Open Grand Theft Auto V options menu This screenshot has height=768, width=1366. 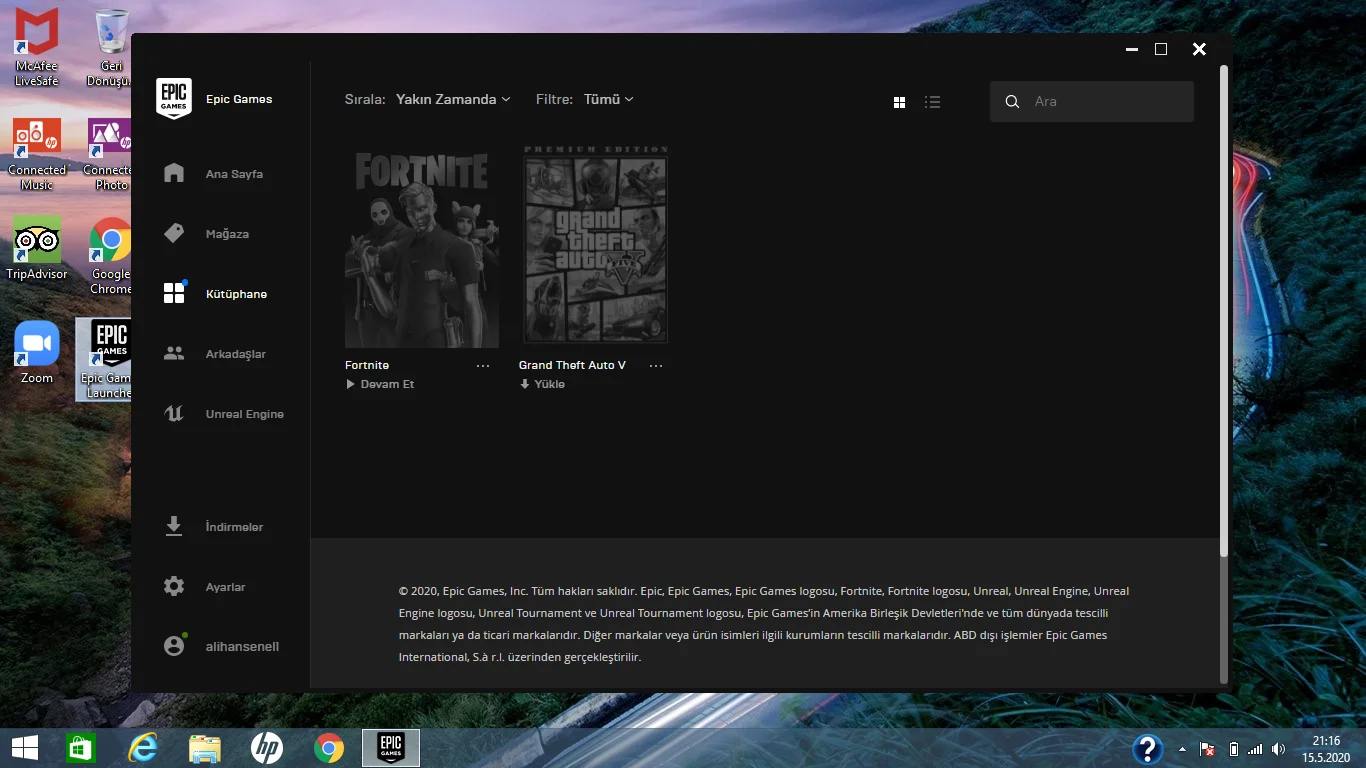[656, 366]
